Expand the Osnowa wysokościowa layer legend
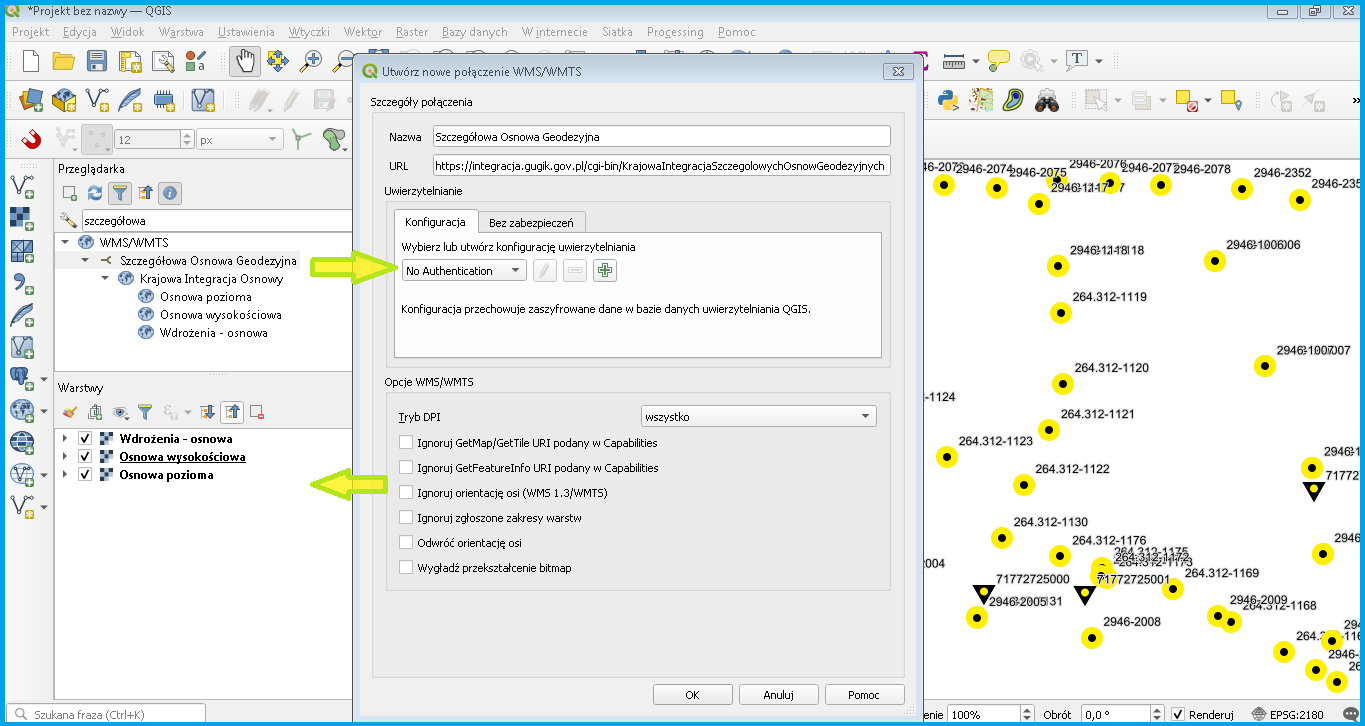 tap(66, 457)
